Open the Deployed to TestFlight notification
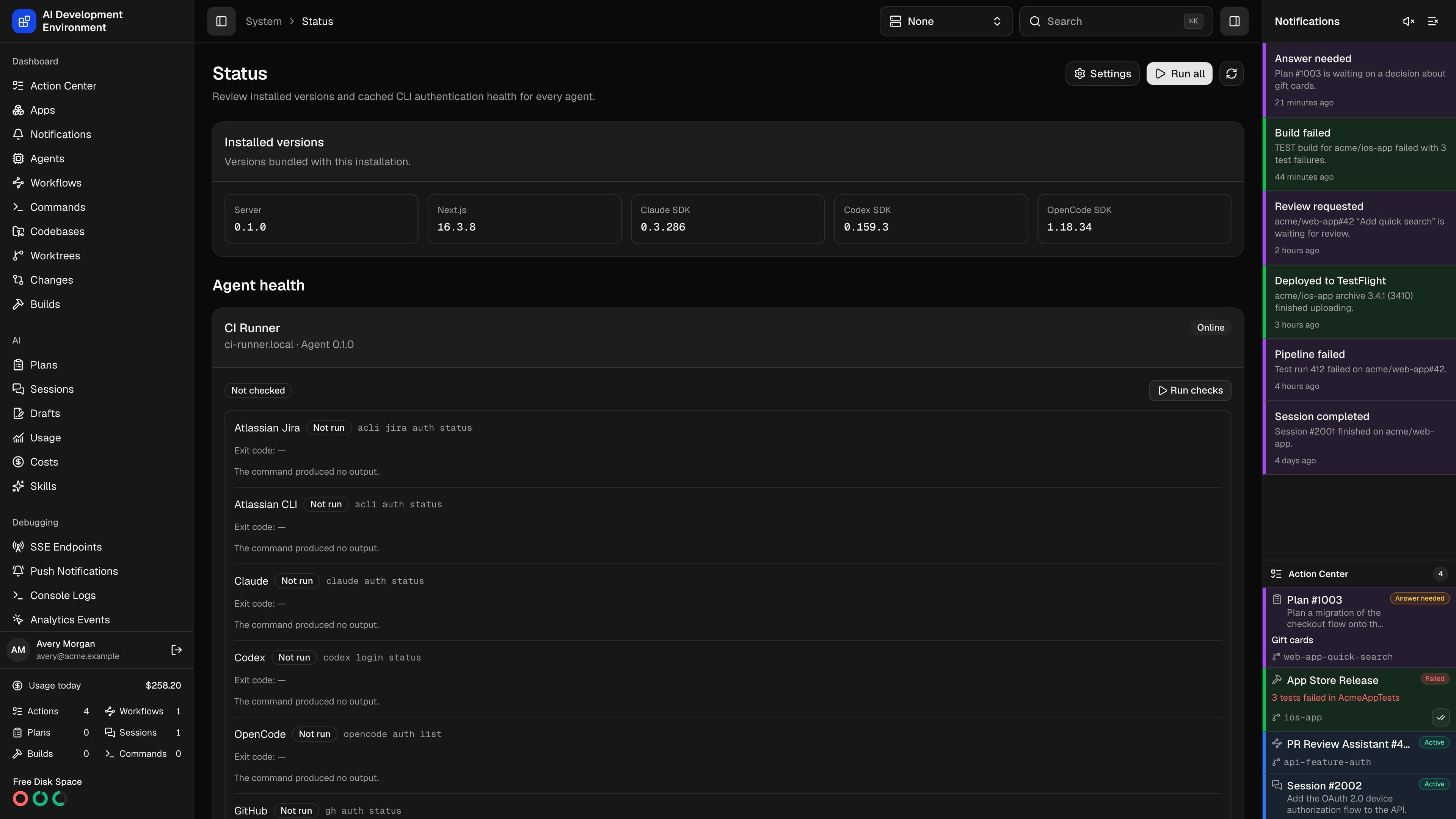 point(1359,303)
